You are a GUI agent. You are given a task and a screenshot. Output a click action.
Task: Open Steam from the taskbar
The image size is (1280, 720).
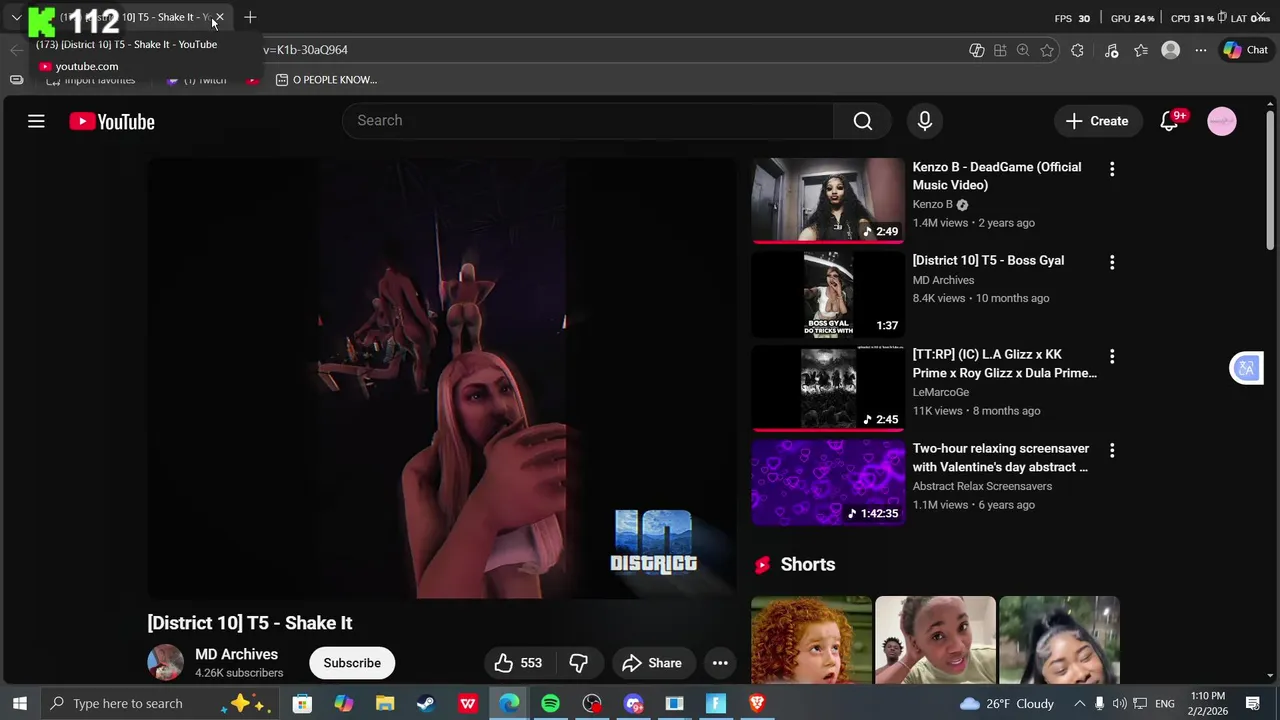click(426, 704)
